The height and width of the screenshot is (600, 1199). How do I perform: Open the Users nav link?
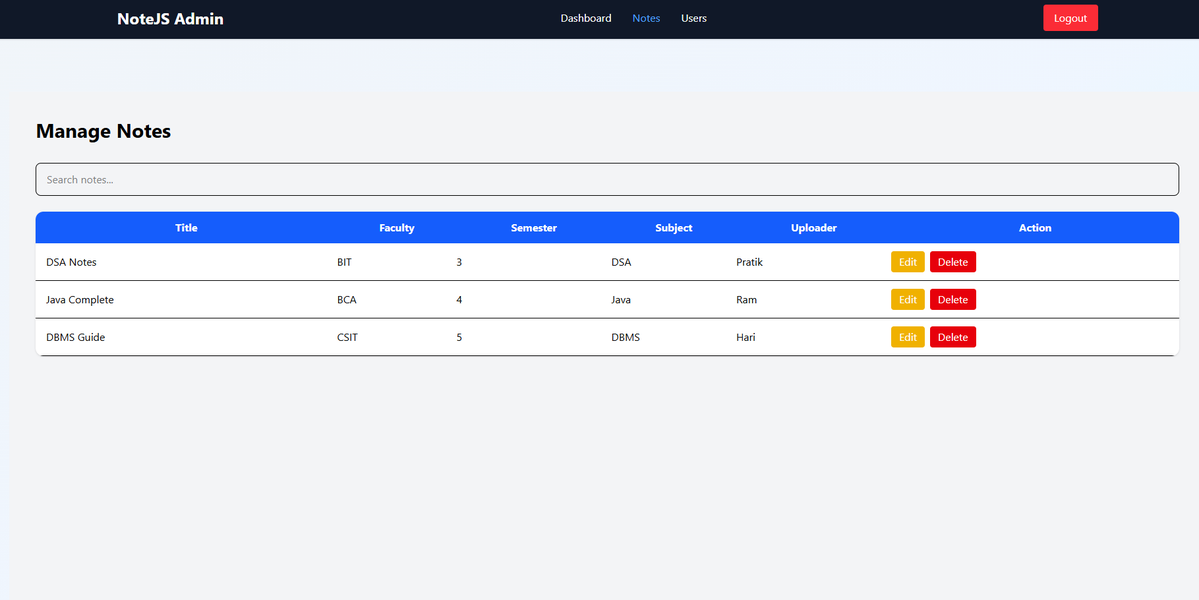tap(694, 18)
